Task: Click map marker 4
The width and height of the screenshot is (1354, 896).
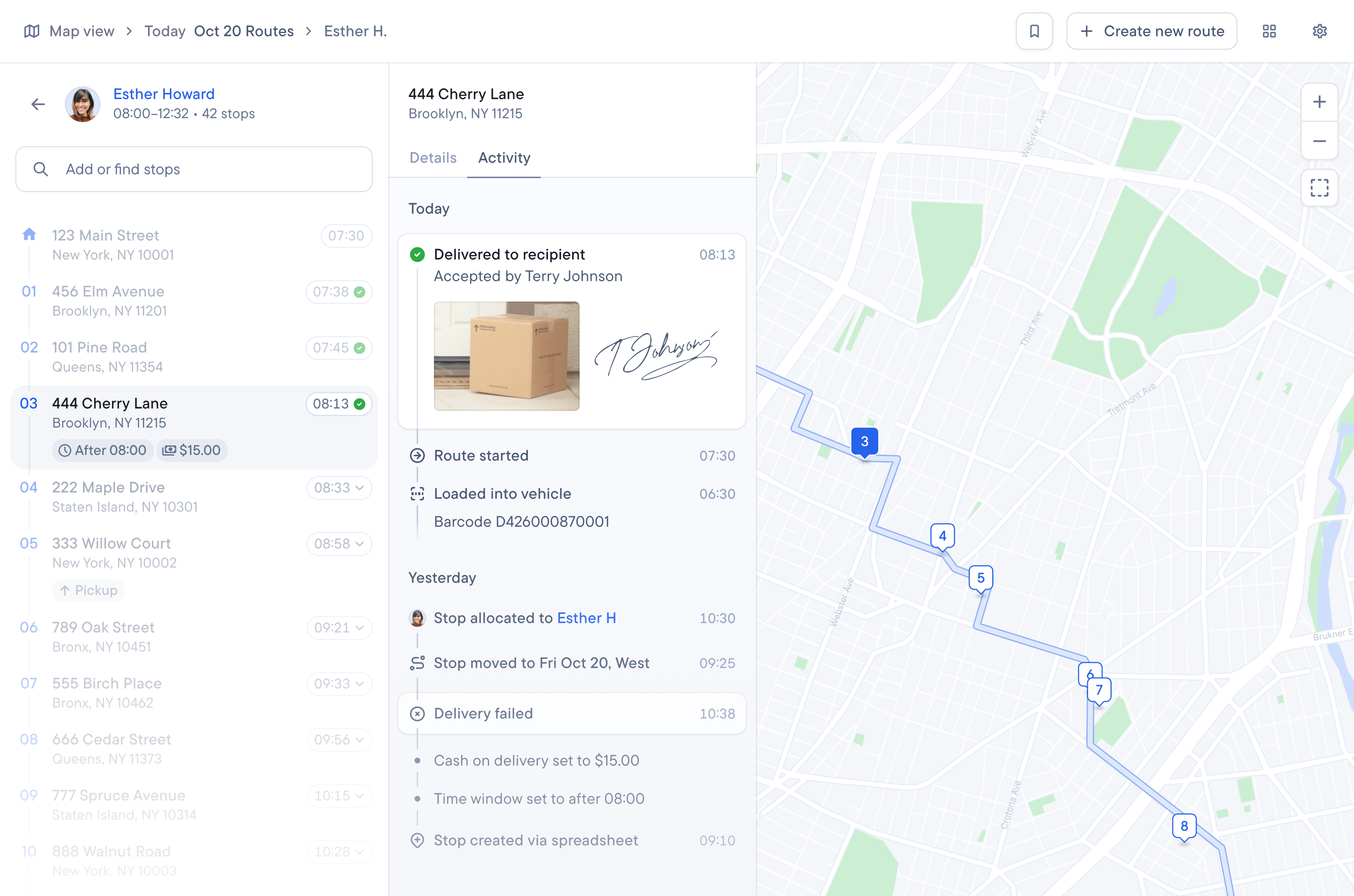Action: click(942, 537)
